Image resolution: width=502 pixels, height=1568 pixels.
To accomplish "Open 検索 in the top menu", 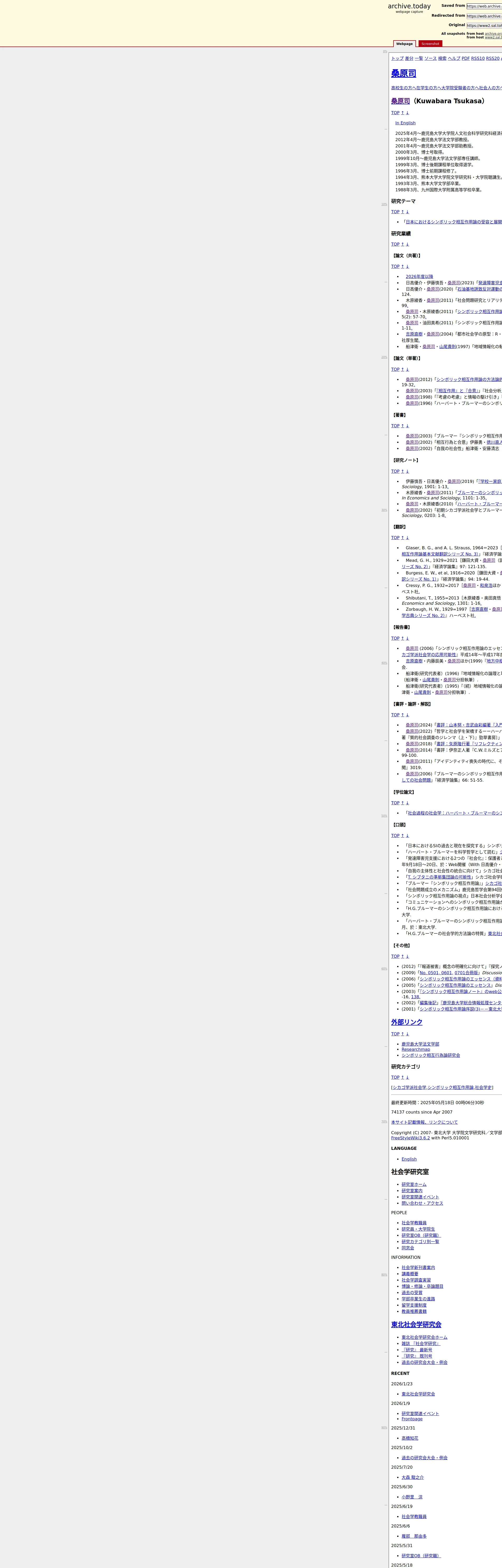I will tap(442, 59).
